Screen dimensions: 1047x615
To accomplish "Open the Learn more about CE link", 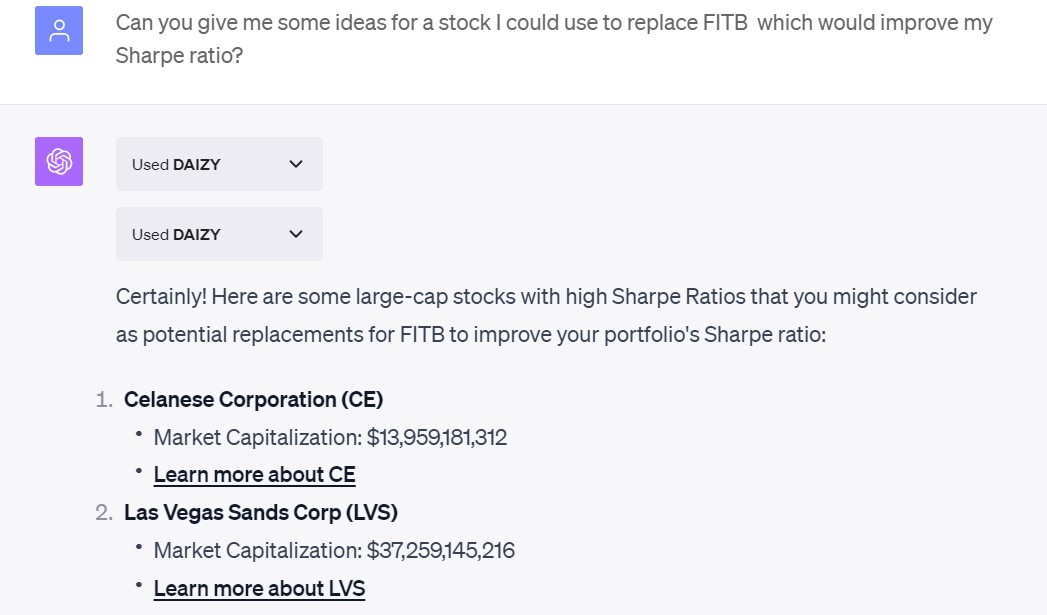I will pyautogui.click(x=254, y=474).
